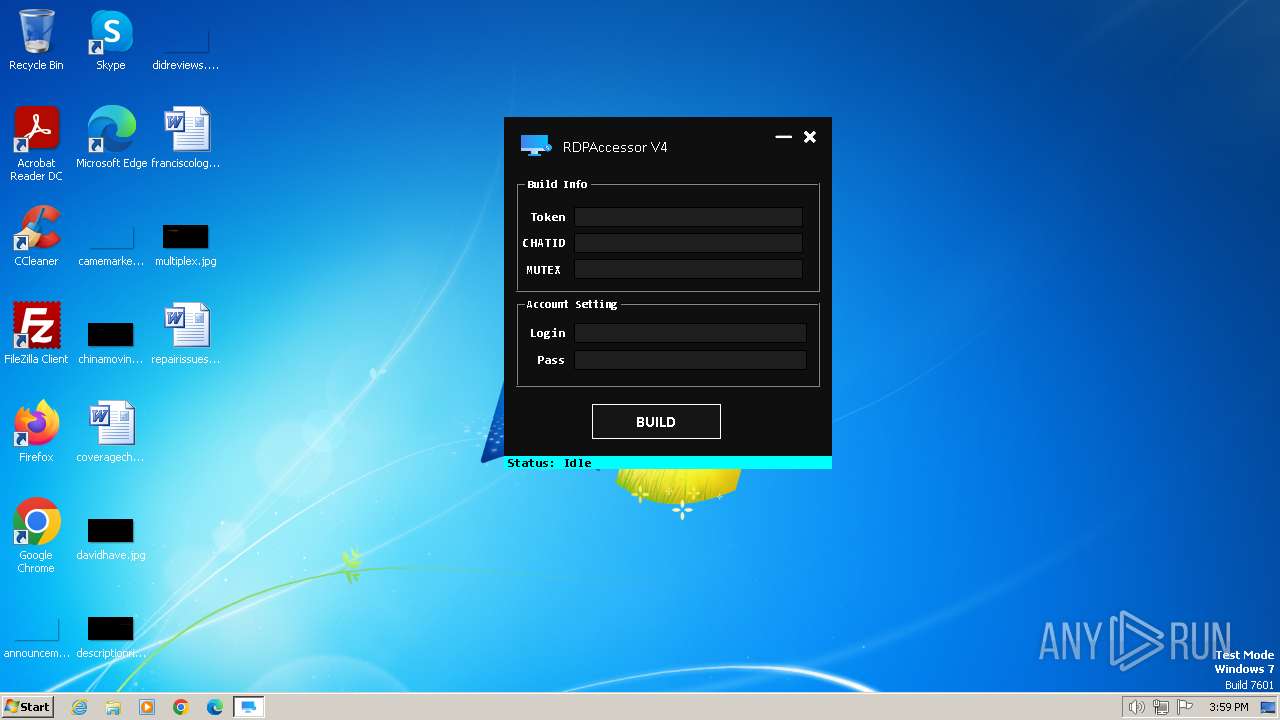Viewport: 1280px width, 720px height.
Task: Focus the Token input field
Action: click(x=688, y=217)
